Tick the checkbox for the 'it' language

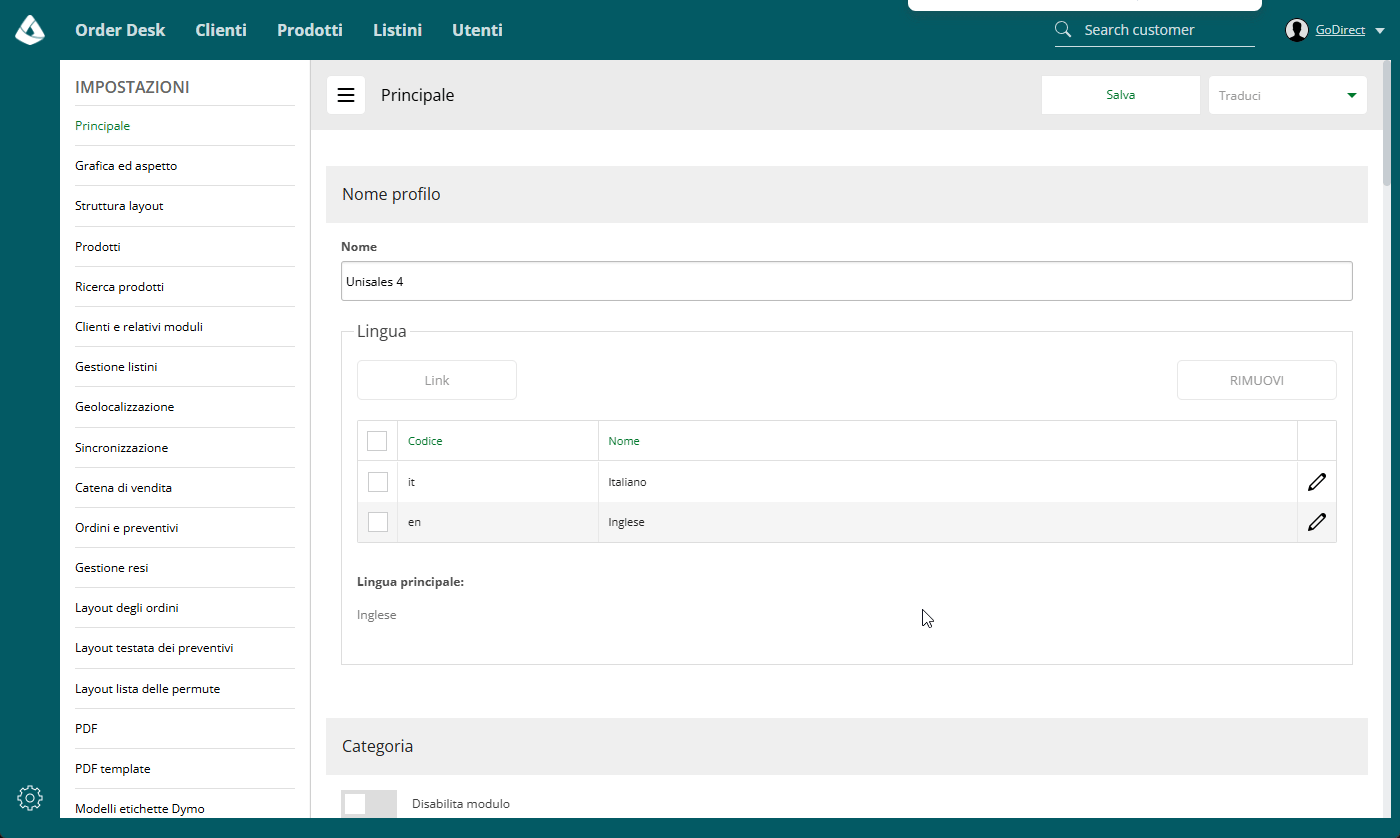(378, 482)
